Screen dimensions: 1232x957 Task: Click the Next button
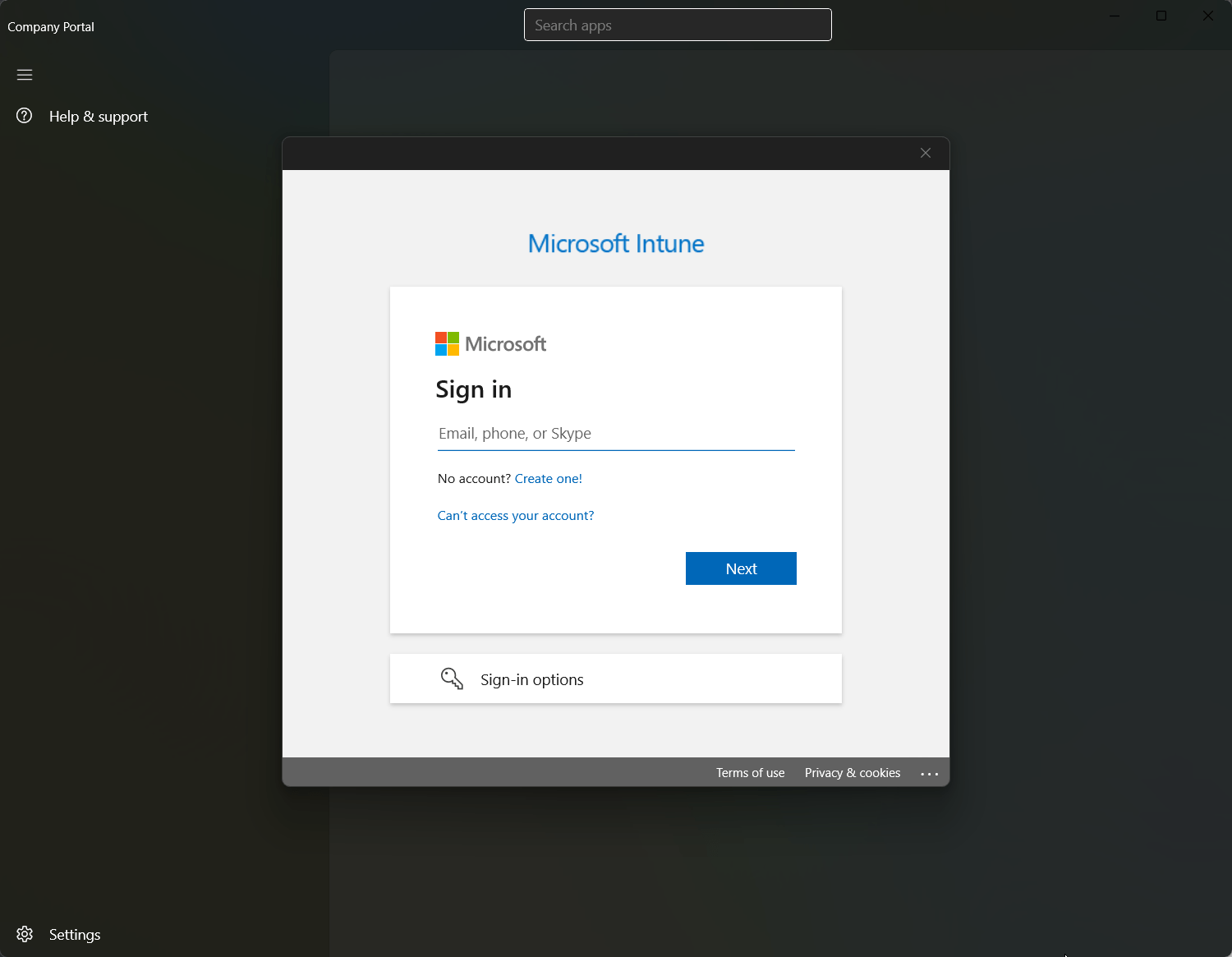(741, 568)
